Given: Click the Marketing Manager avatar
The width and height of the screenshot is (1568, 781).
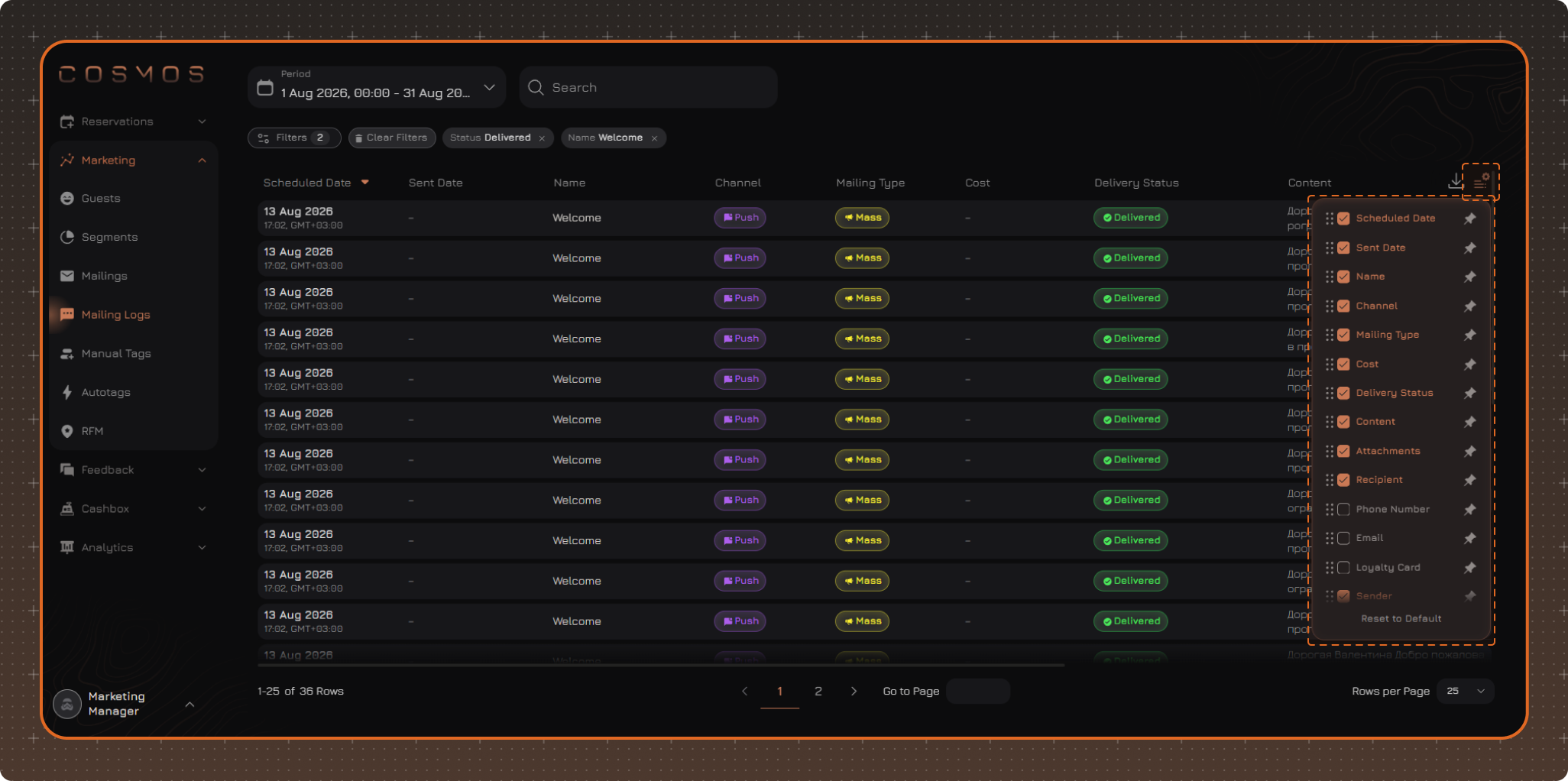Looking at the screenshot, I should [67, 704].
